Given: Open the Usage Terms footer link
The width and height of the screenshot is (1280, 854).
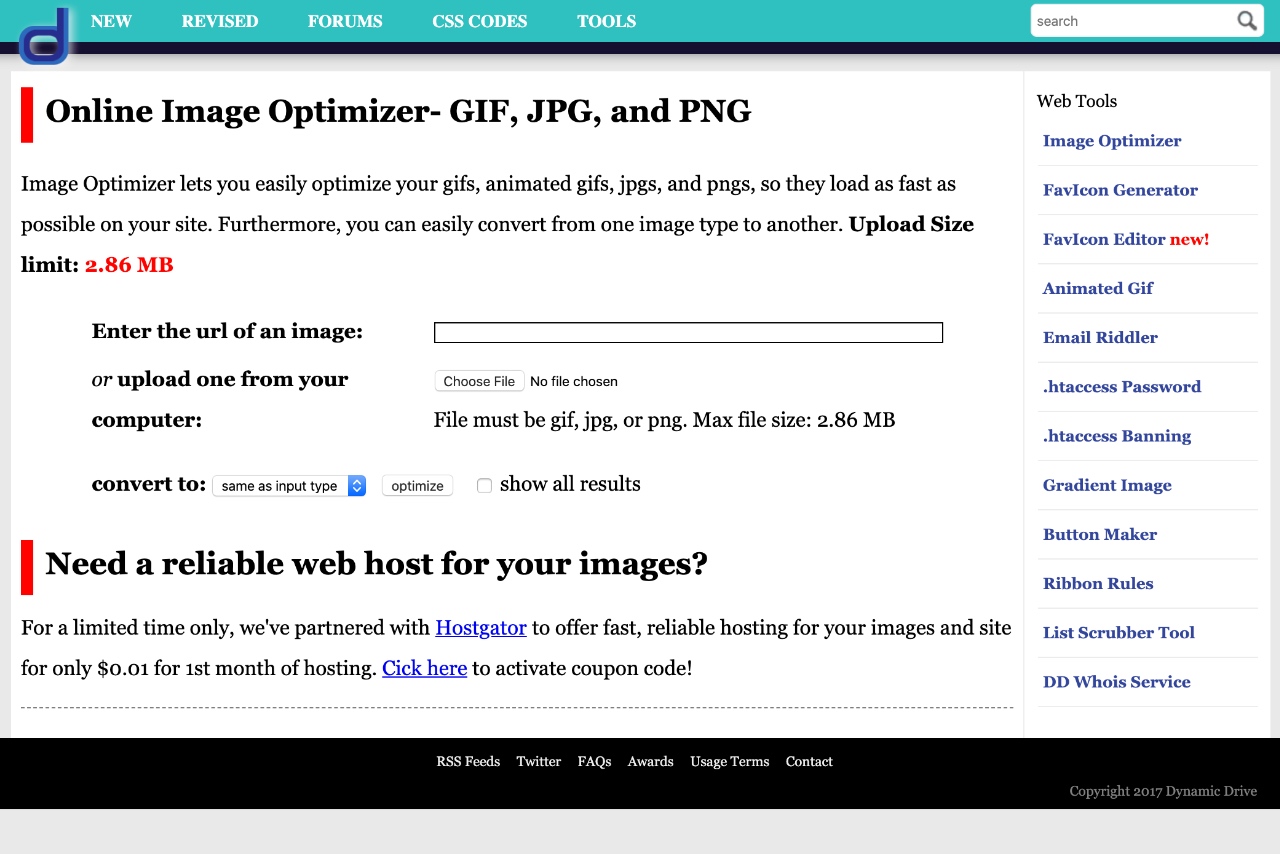Looking at the screenshot, I should pos(730,762).
